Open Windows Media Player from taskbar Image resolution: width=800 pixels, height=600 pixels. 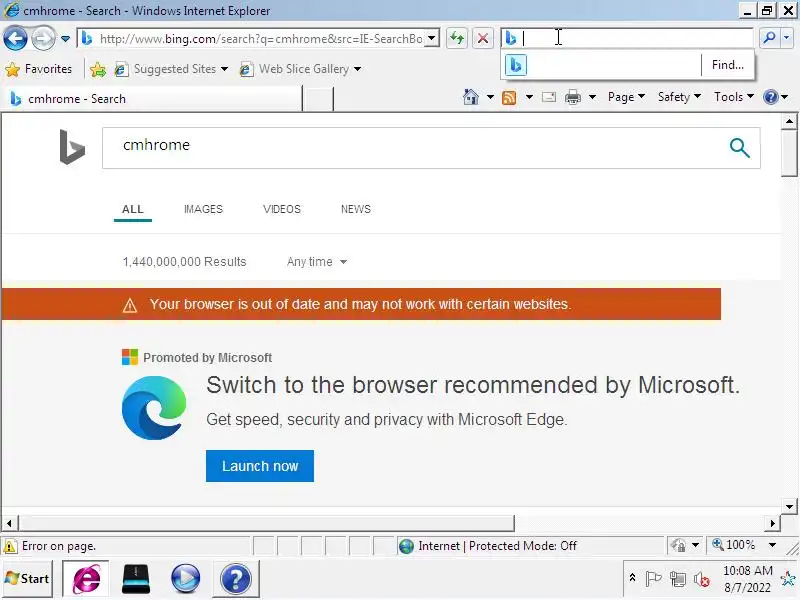(185, 579)
